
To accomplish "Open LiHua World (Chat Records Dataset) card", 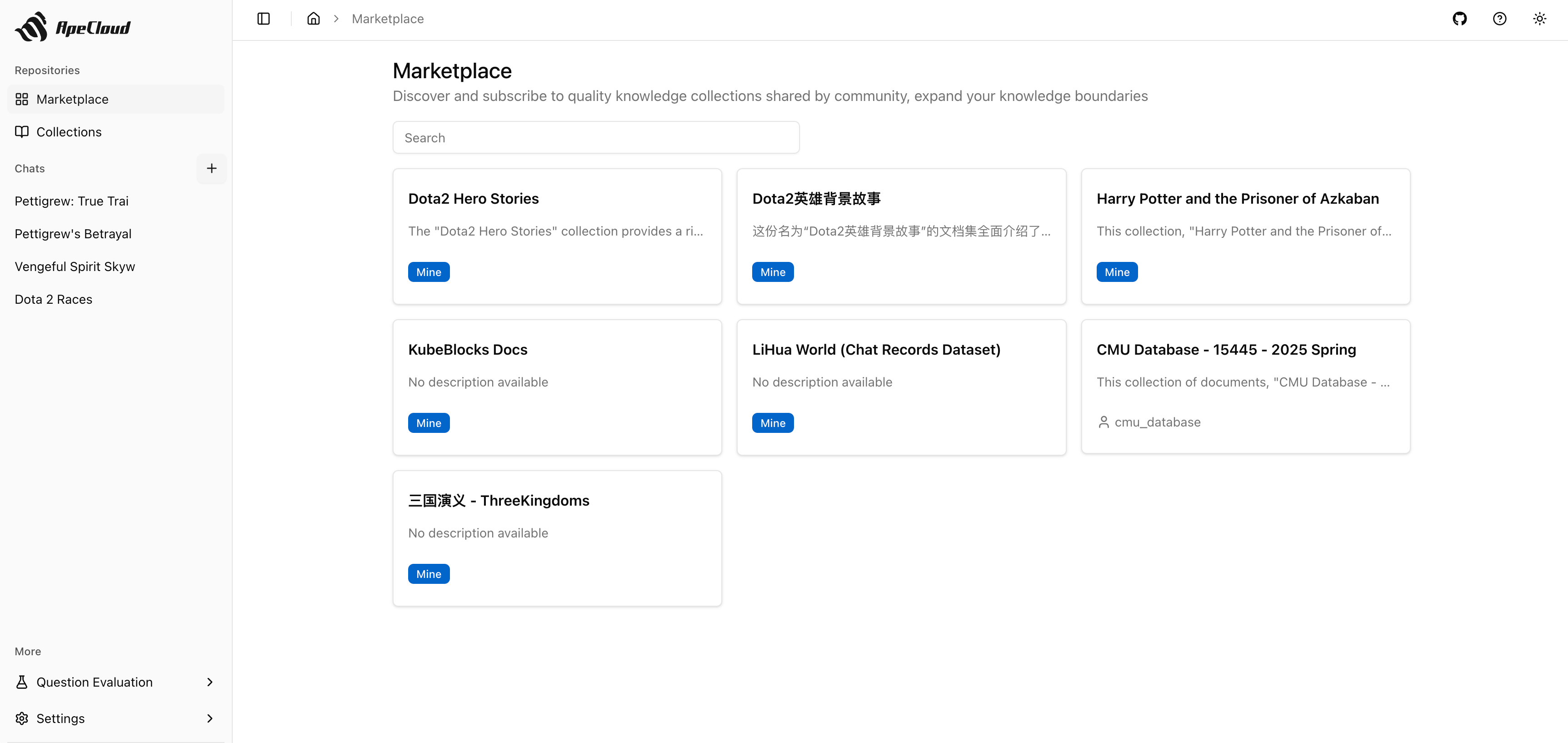I will pos(901,387).
